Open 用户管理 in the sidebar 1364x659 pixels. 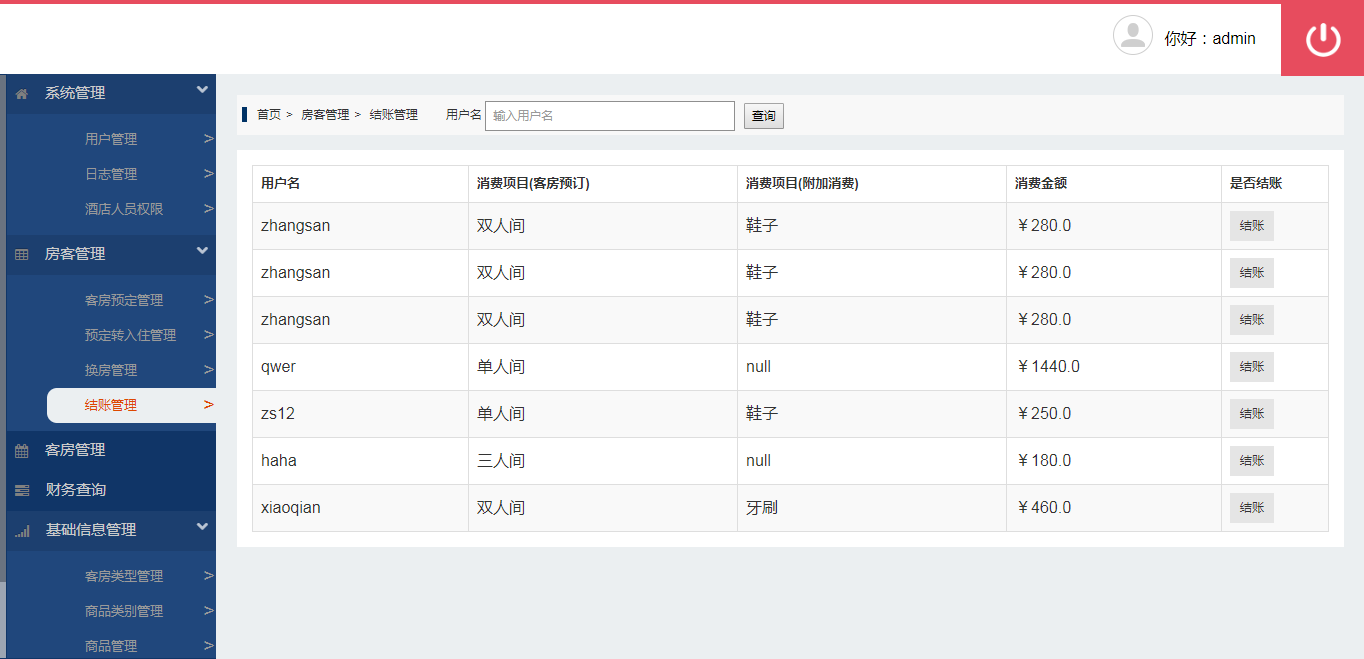(x=111, y=139)
